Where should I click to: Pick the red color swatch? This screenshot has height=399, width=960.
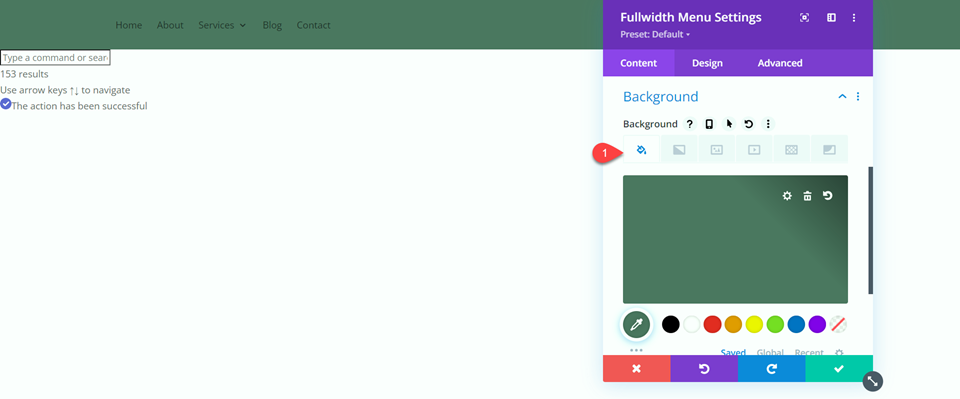click(x=713, y=324)
